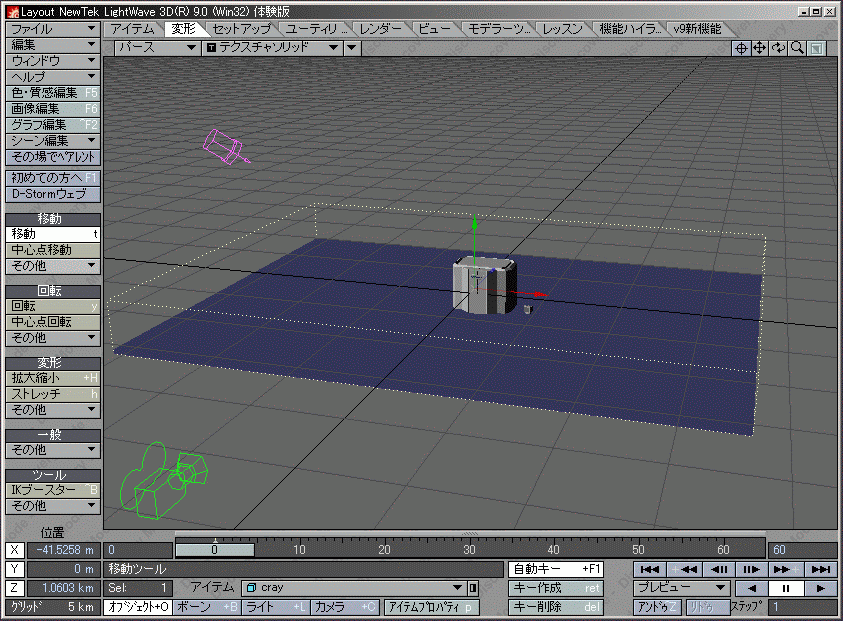The width and height of the screenshot is (843, 621).
Task: Click the viewport rotate icon
Action: pos(779,48)
